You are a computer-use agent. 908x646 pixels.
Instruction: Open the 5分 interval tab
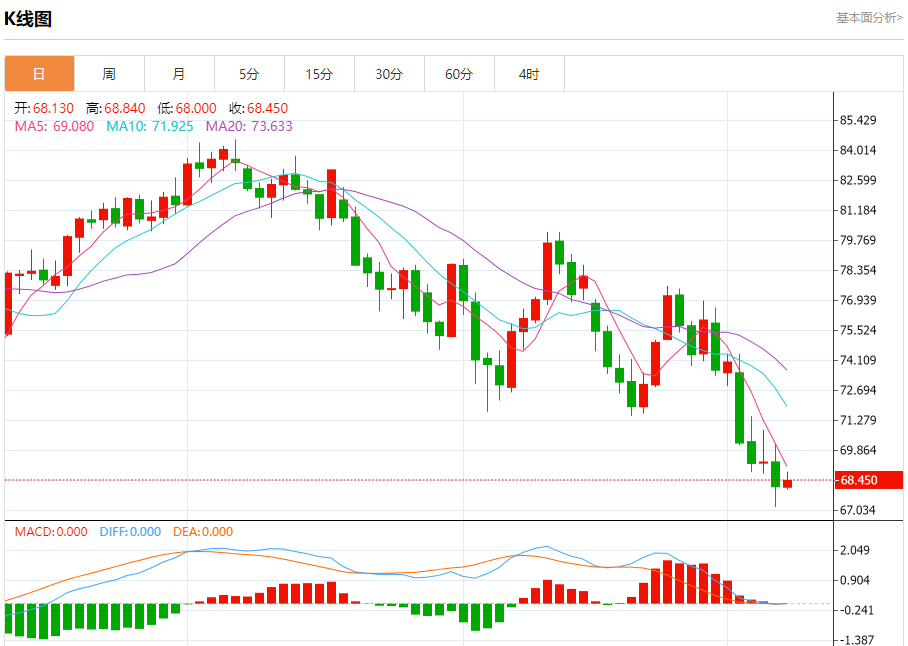coord(250,74)
